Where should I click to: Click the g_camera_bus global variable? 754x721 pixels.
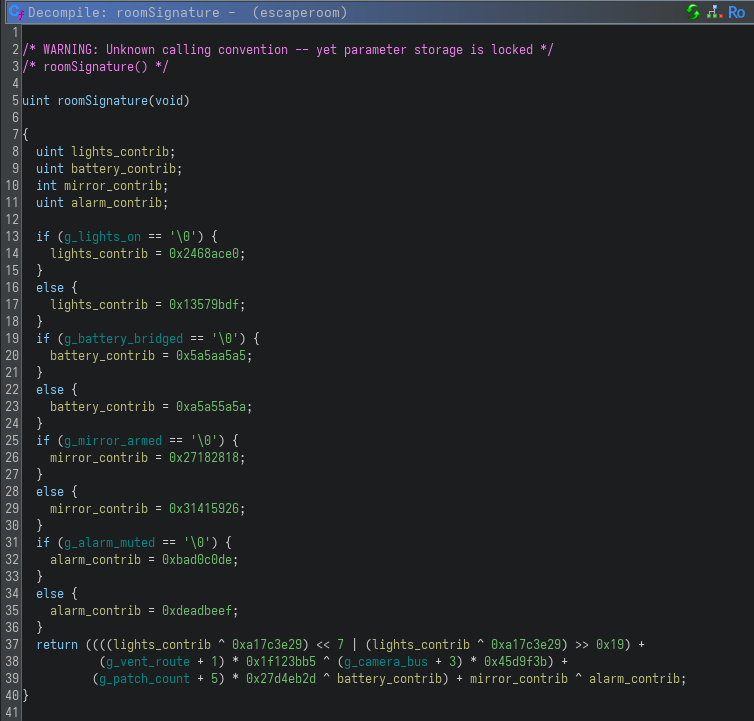click(386, 661)
